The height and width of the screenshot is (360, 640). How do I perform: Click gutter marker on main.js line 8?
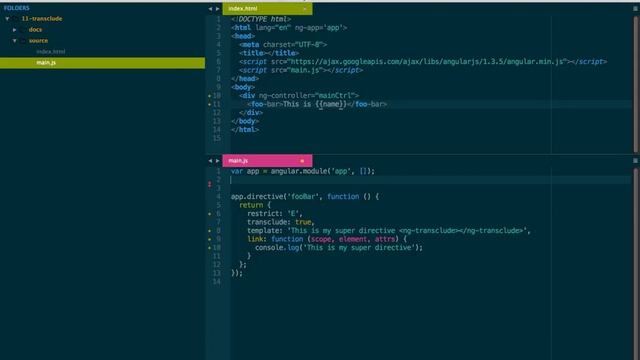[210, 231]
